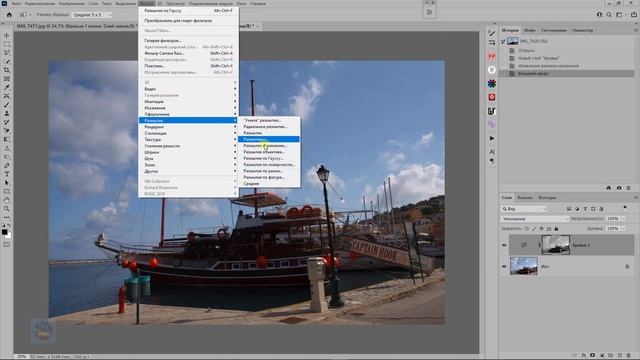The height and width of the screenshot is (360, 640).
Task: Open the Paragraph panel icon
Action: point(492,161)
